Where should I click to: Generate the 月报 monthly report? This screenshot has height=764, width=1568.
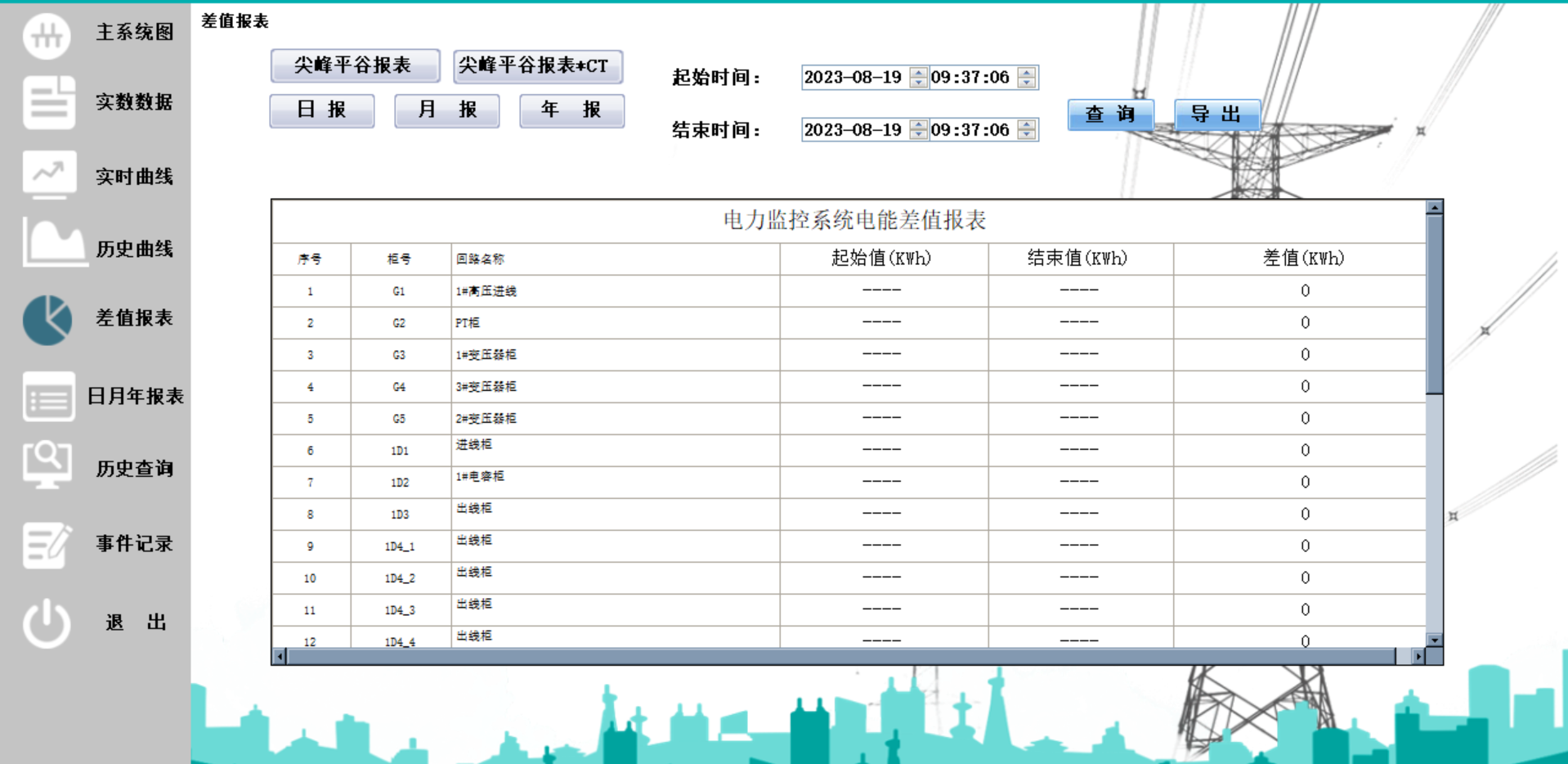point(446,110)
